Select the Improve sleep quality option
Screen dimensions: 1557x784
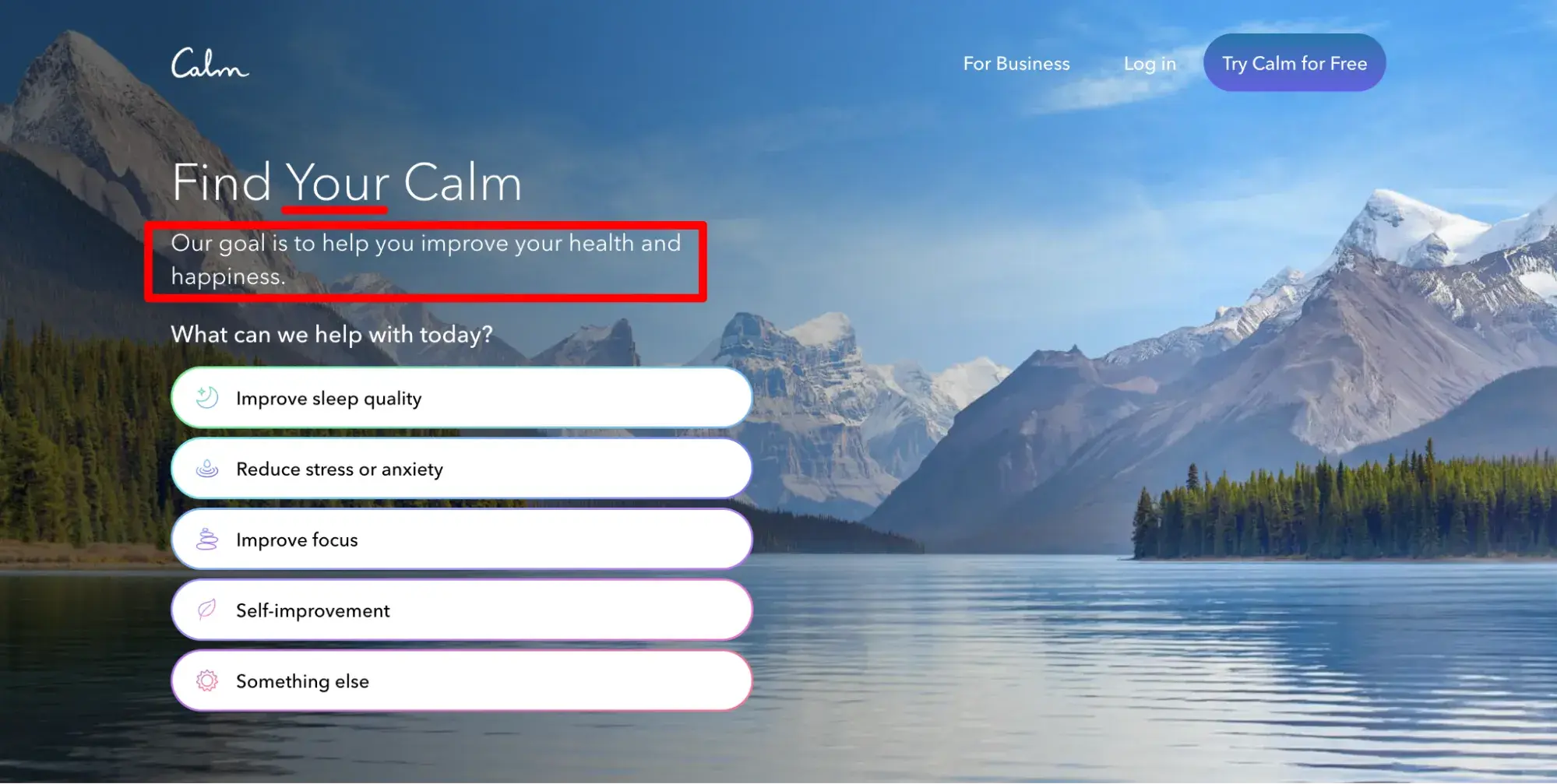coord(462,398)
